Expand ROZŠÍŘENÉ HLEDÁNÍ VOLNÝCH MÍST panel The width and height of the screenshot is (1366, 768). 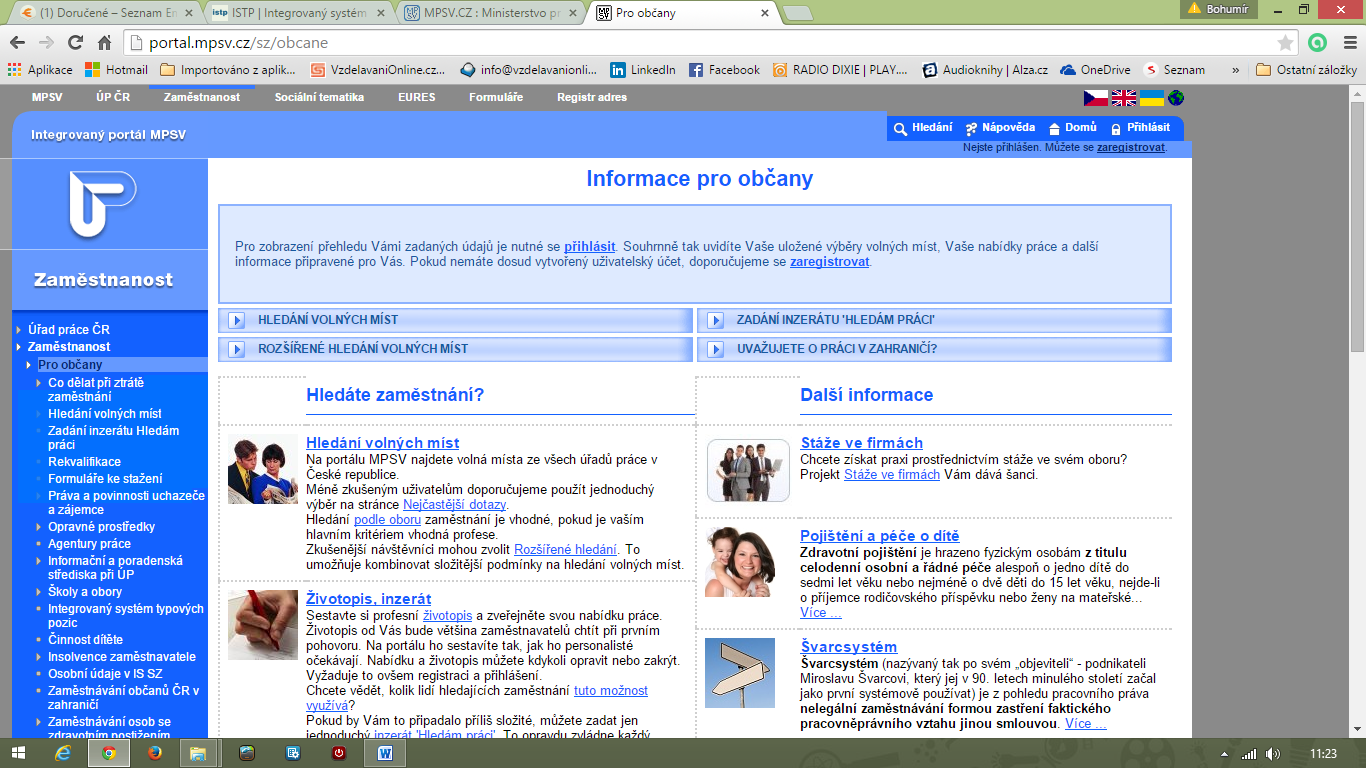[455, 349]
